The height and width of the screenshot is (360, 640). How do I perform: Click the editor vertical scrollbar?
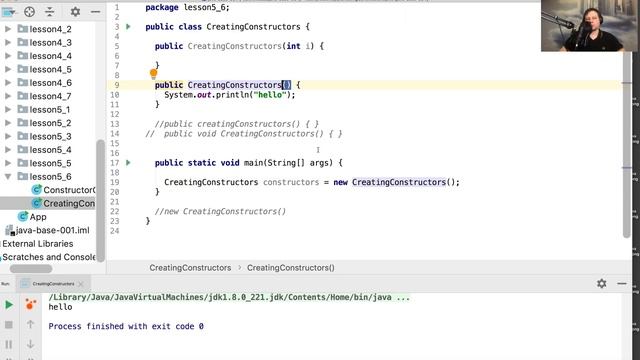click(x=627, y=145)
